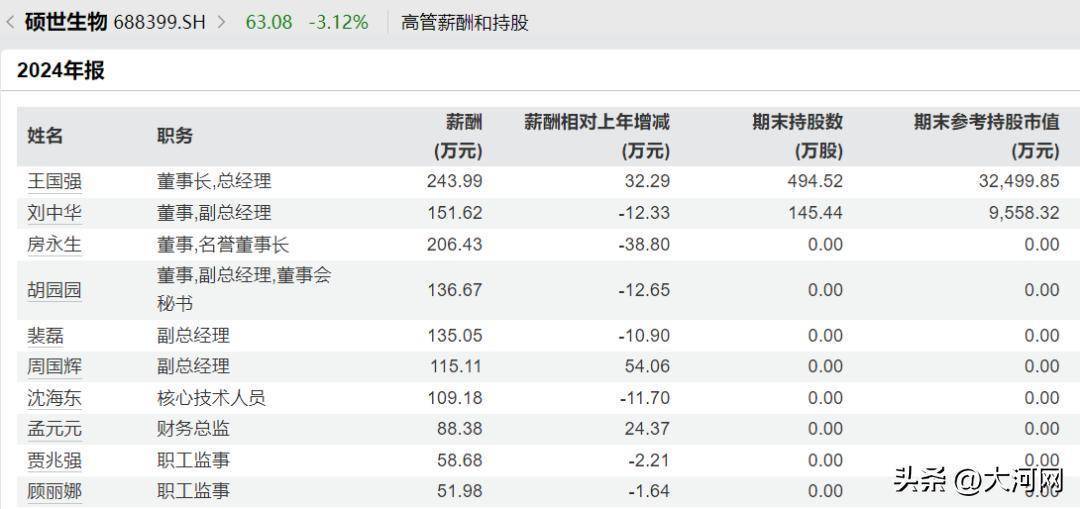
Task: Select the 2024年报 heading
Action: [x=61, y=70]
